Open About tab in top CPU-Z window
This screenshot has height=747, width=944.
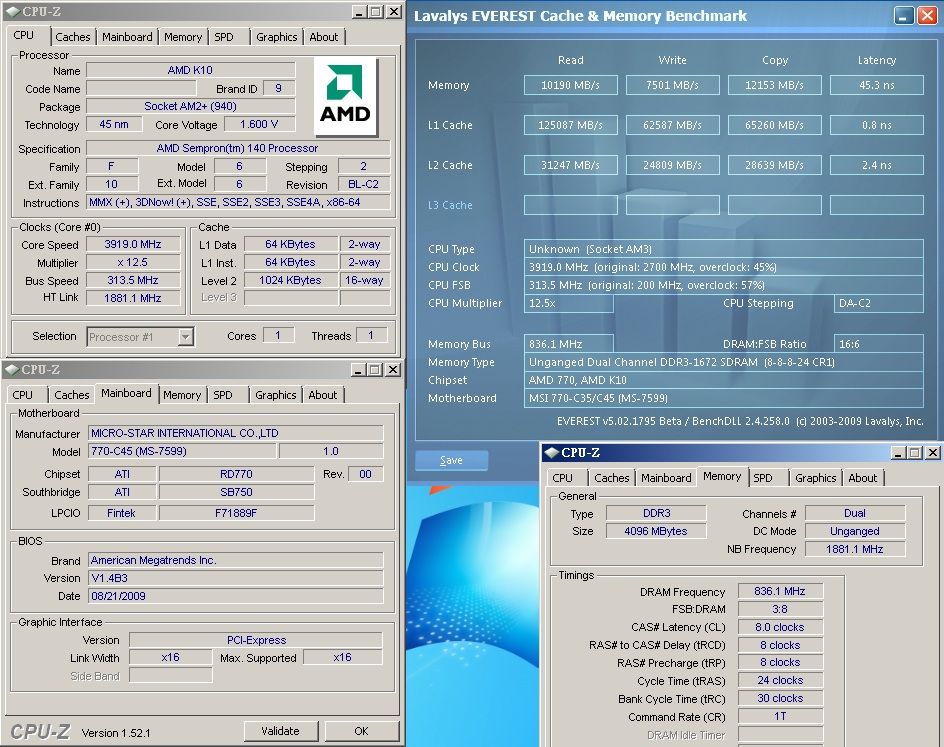click(324, 37)
